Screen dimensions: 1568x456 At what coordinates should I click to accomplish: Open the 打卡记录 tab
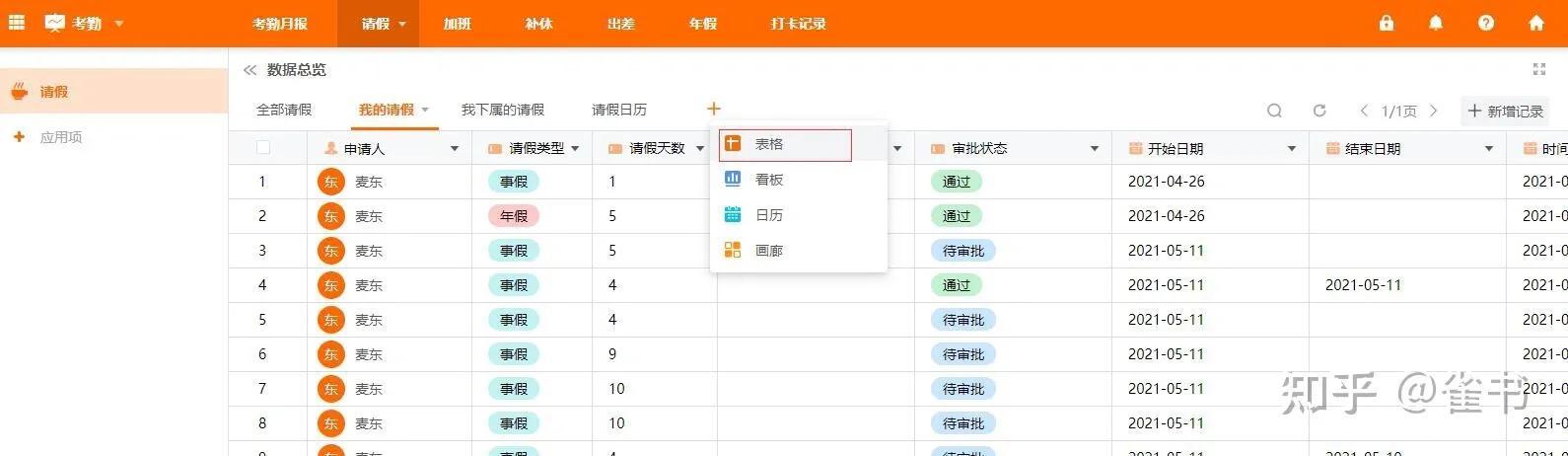(798, 24)
